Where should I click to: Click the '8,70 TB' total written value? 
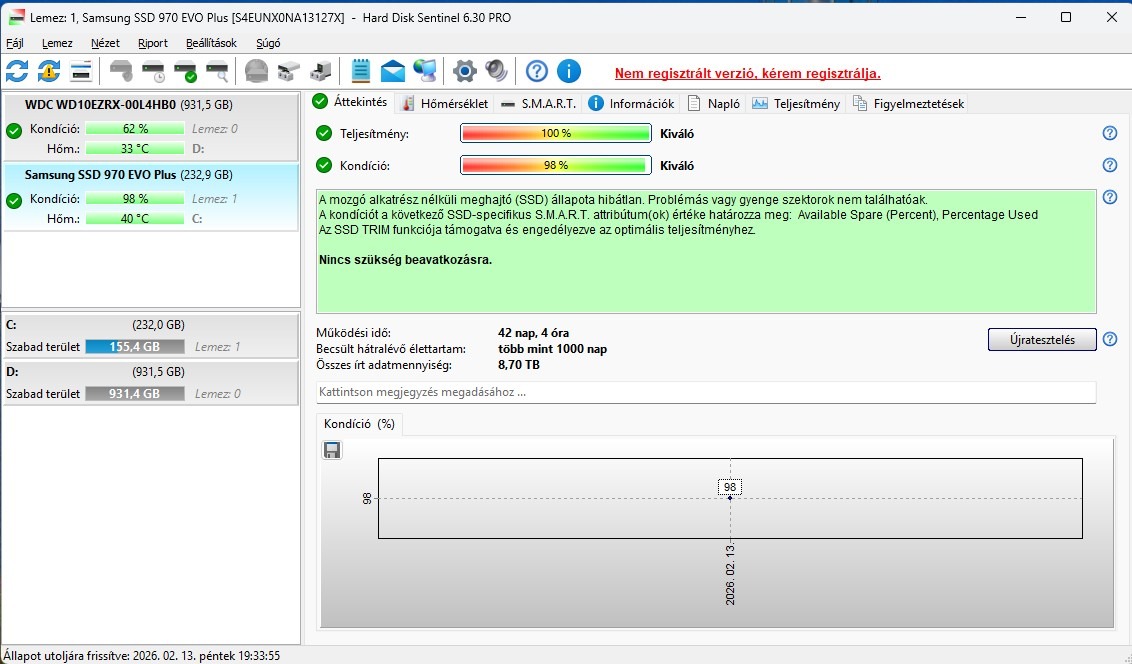tap(518, 364)
